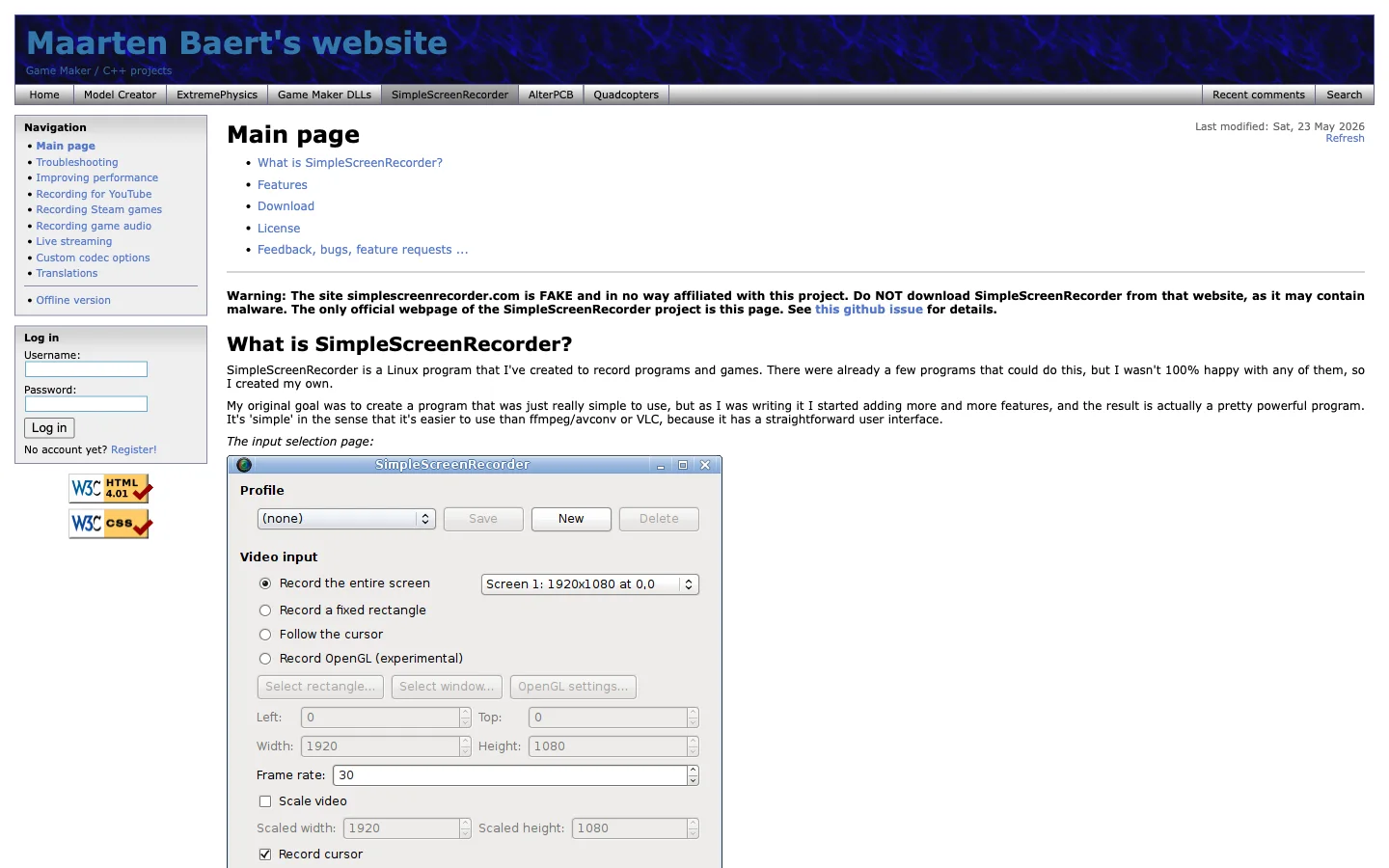Click the Register! link
The height and width of the screenshot is (868, 1389).
pyautogui.click(x=133, y=449)
